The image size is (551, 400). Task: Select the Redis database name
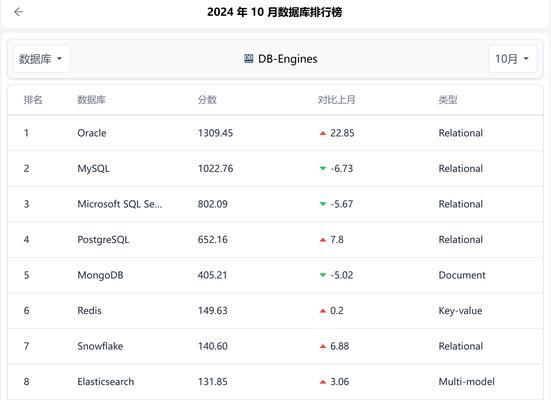(89, 311)
